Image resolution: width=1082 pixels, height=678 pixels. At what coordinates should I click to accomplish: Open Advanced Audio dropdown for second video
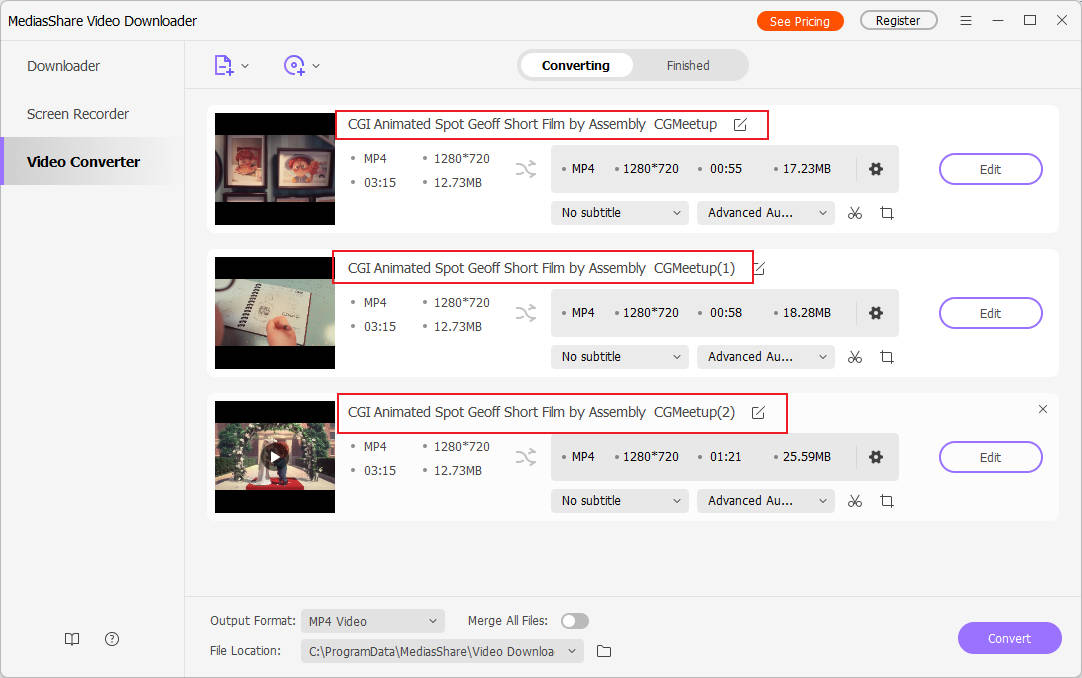click(765, 357)
